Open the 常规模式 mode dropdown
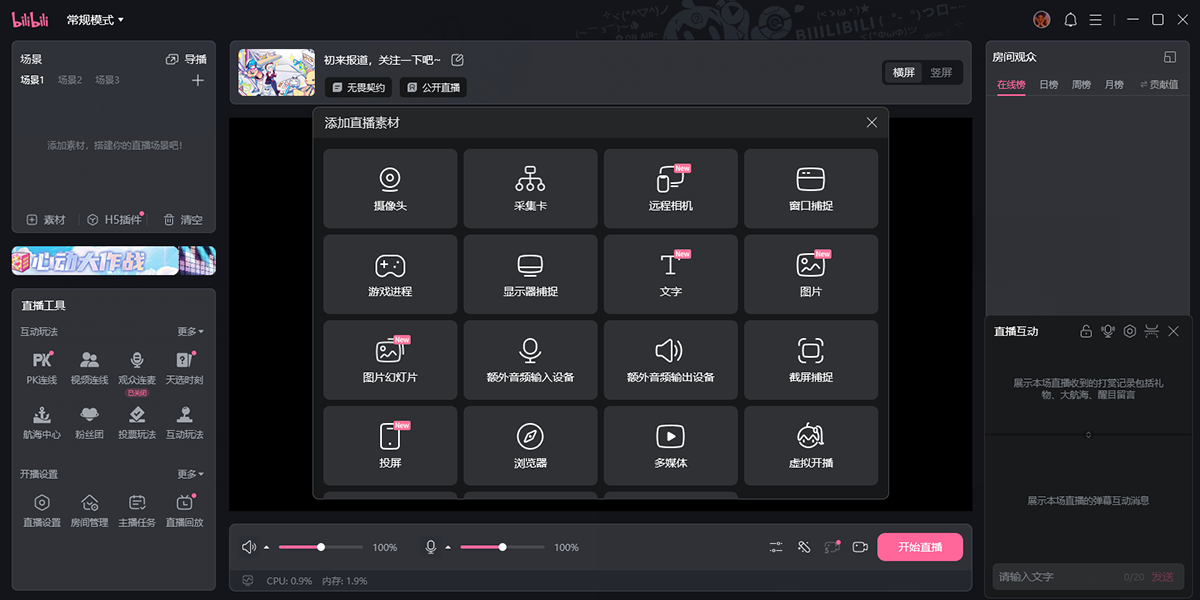The height and width of the screenshot is (600, 1200). tap(96, 20)
